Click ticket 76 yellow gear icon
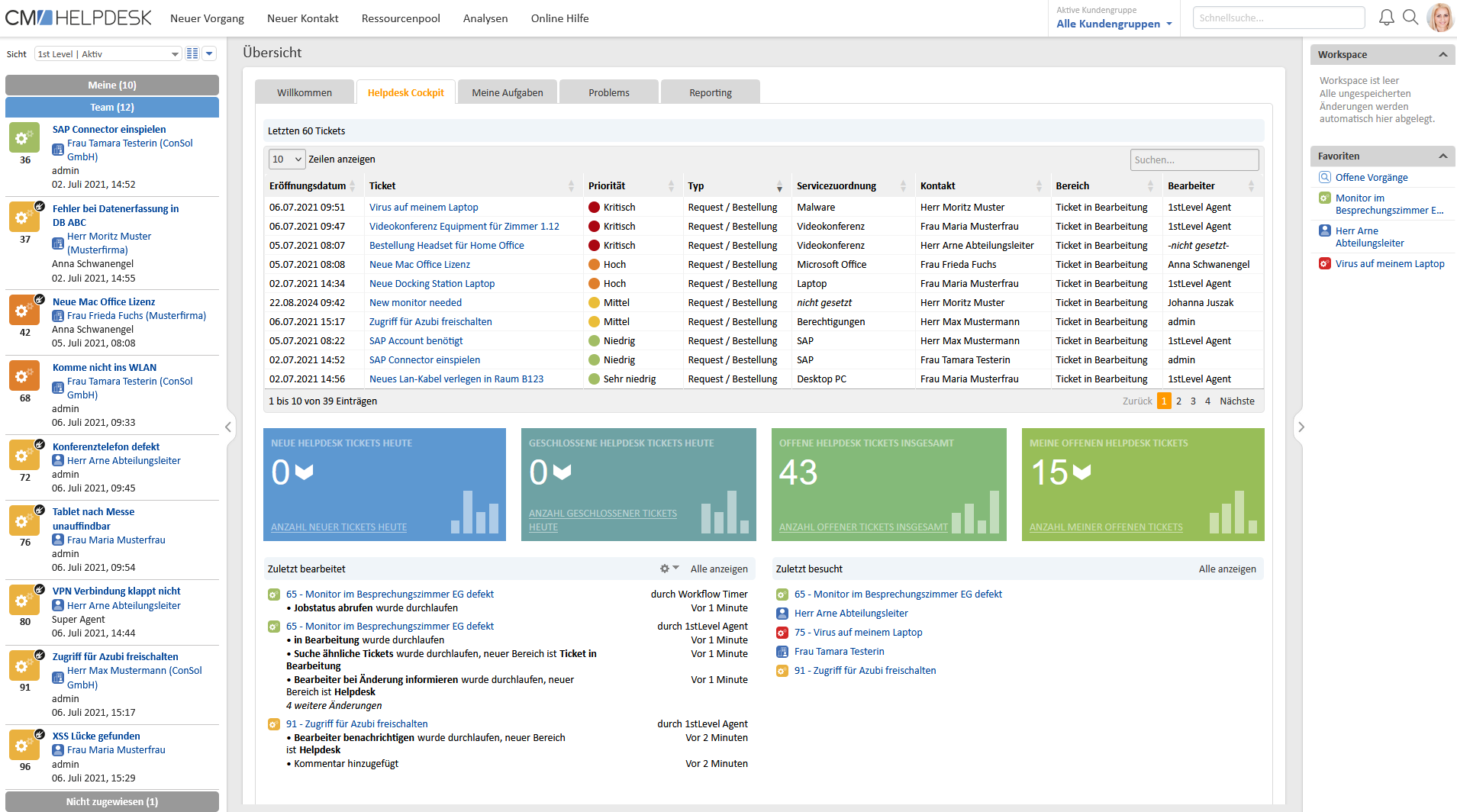1457x812 pixels. tap(24, 520)
